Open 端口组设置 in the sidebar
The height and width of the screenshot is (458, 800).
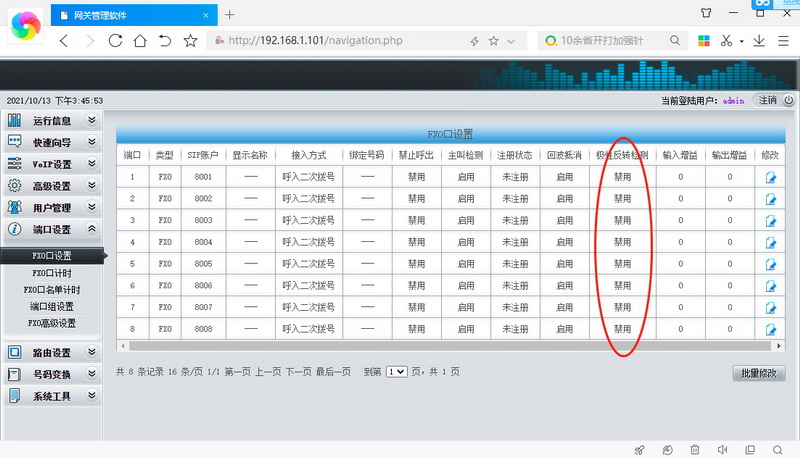52,307
